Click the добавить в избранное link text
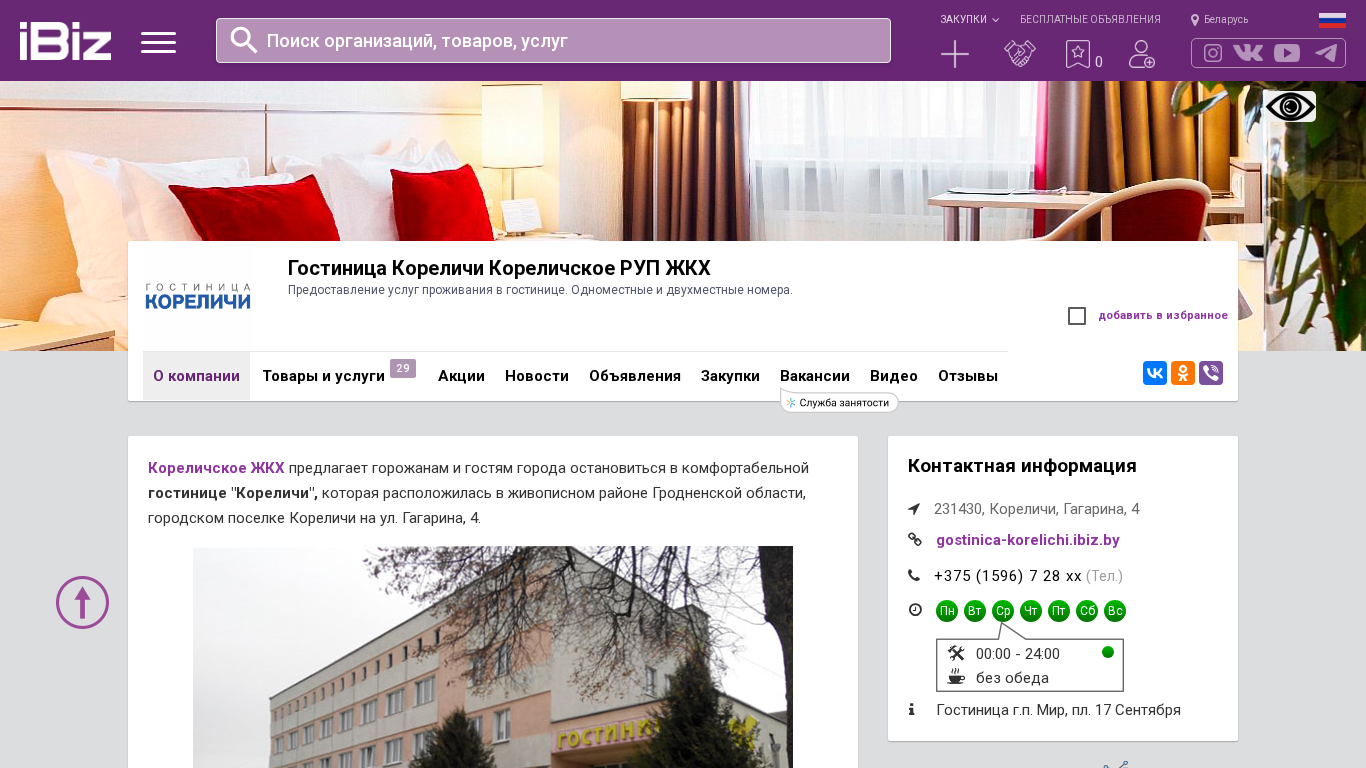Viewport: 1366px width, 768px height. point(1163,316)
